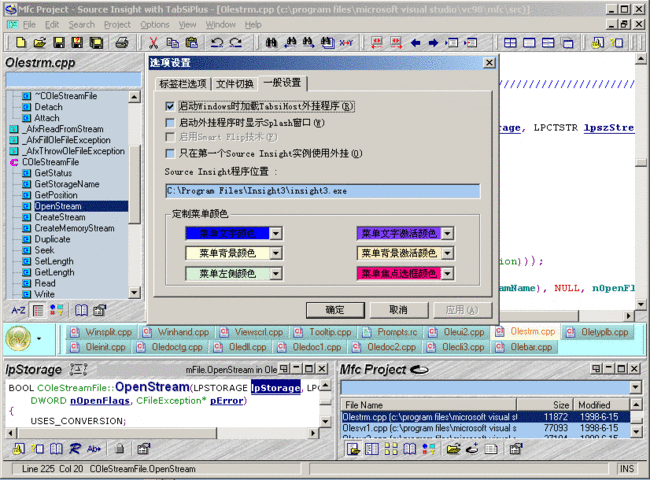Click the lock icon in context window toolbar

pyautogui.click(x=120, y=448)
